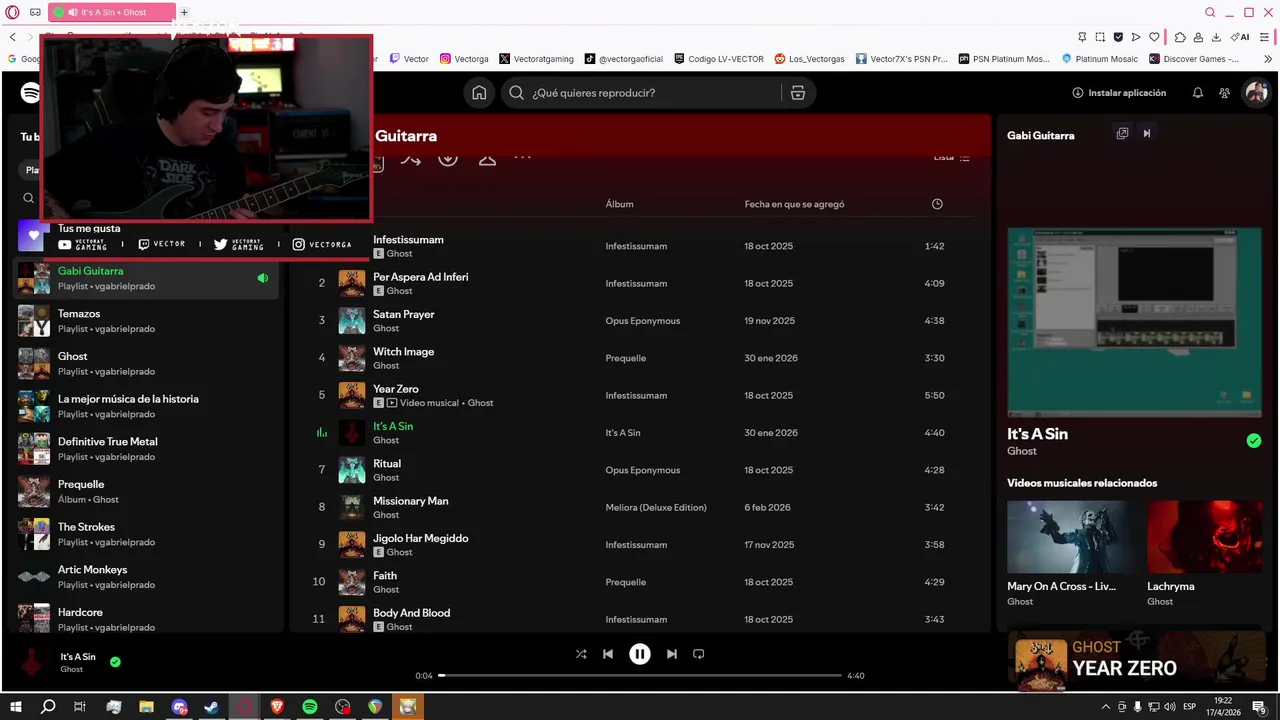Image resolution: width=1280 pixels, height=720 pixels.
Task: Open the Spotify home page icon
Action: [x=479, y=93]
